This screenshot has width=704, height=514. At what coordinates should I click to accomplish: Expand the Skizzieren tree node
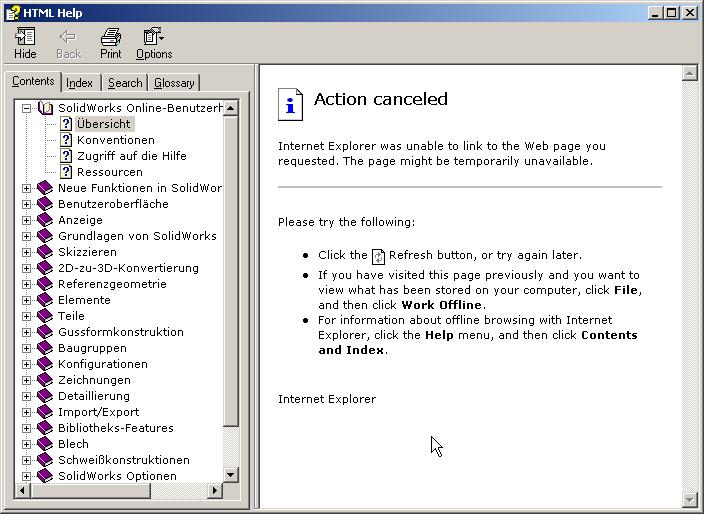pyautogui.click(x=26, y=252)
